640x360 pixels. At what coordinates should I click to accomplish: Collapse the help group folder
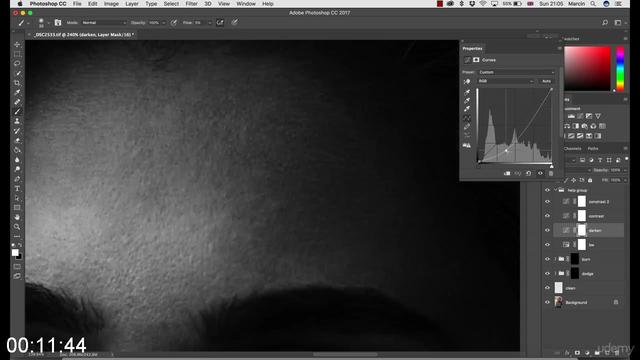point(555,190)
